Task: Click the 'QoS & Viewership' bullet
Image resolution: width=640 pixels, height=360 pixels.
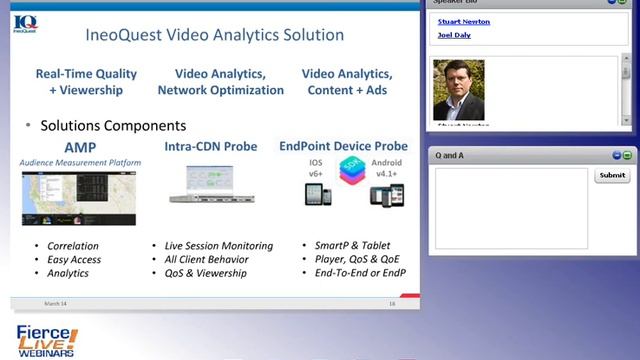Action: click(x=206, y=273)
